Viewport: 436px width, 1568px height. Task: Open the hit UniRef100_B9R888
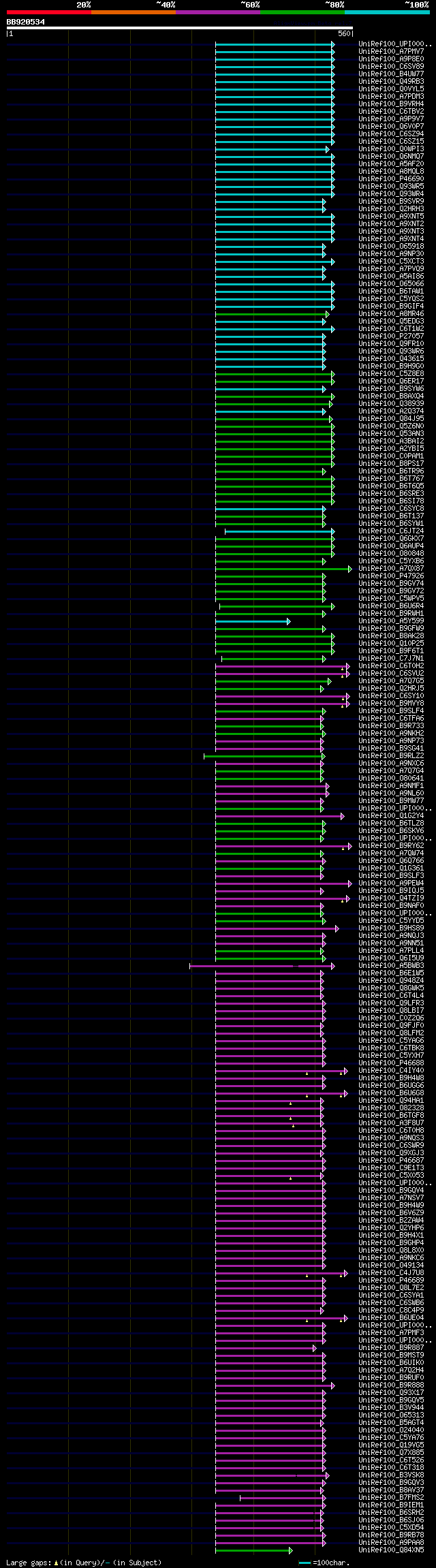pyautogui.click(x=391, y=1385)
